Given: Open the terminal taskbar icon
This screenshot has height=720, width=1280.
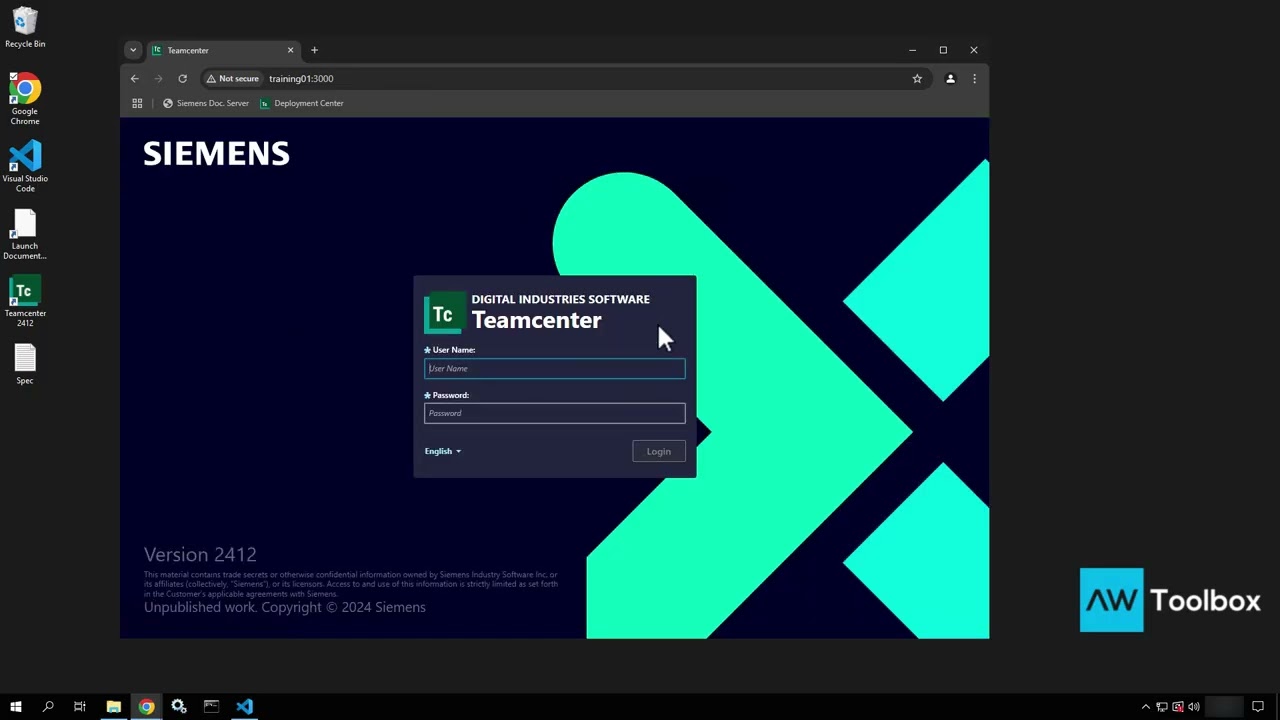Looking at the screenshot, I should [x=211, y=707].
